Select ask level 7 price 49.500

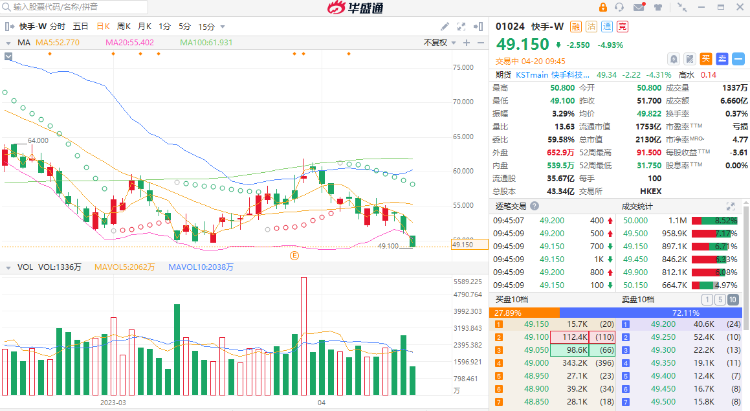click(663, 402)
